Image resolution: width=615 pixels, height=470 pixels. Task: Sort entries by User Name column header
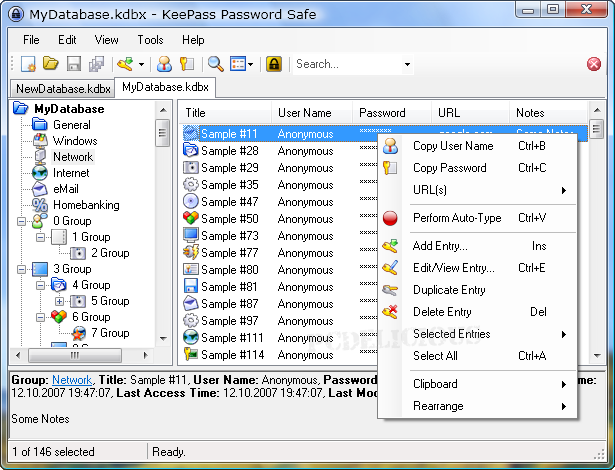(305, 113)
